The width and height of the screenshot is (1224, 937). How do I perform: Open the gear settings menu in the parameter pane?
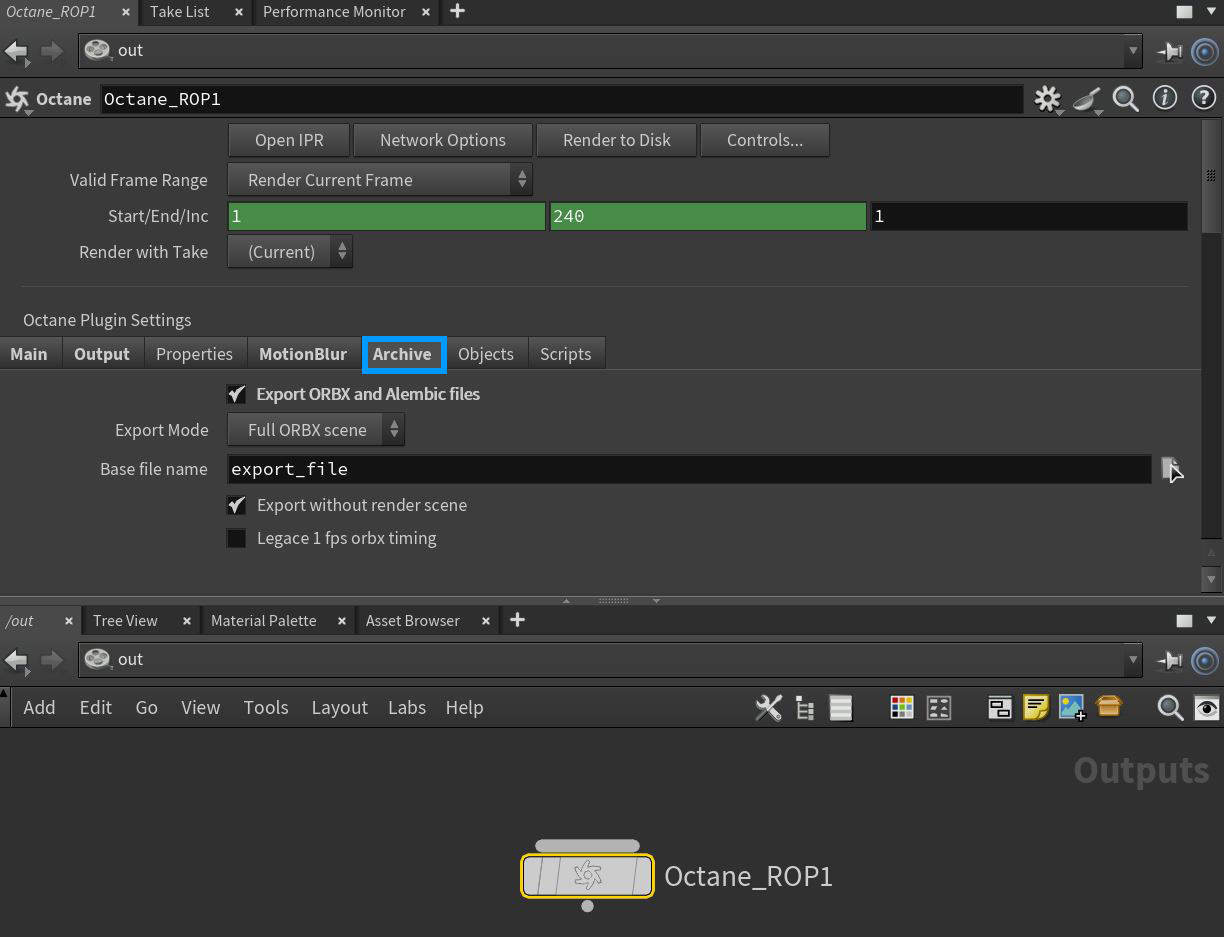pos(1046,99)
